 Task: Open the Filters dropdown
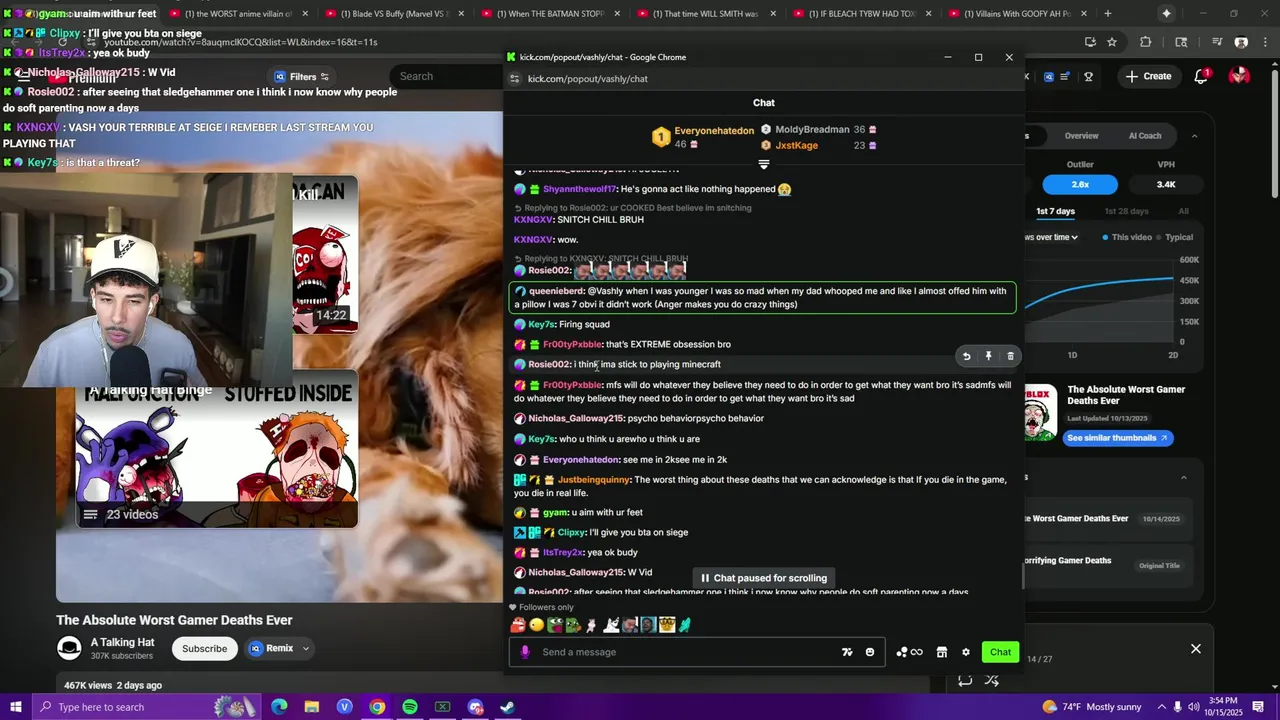(302, 77)
